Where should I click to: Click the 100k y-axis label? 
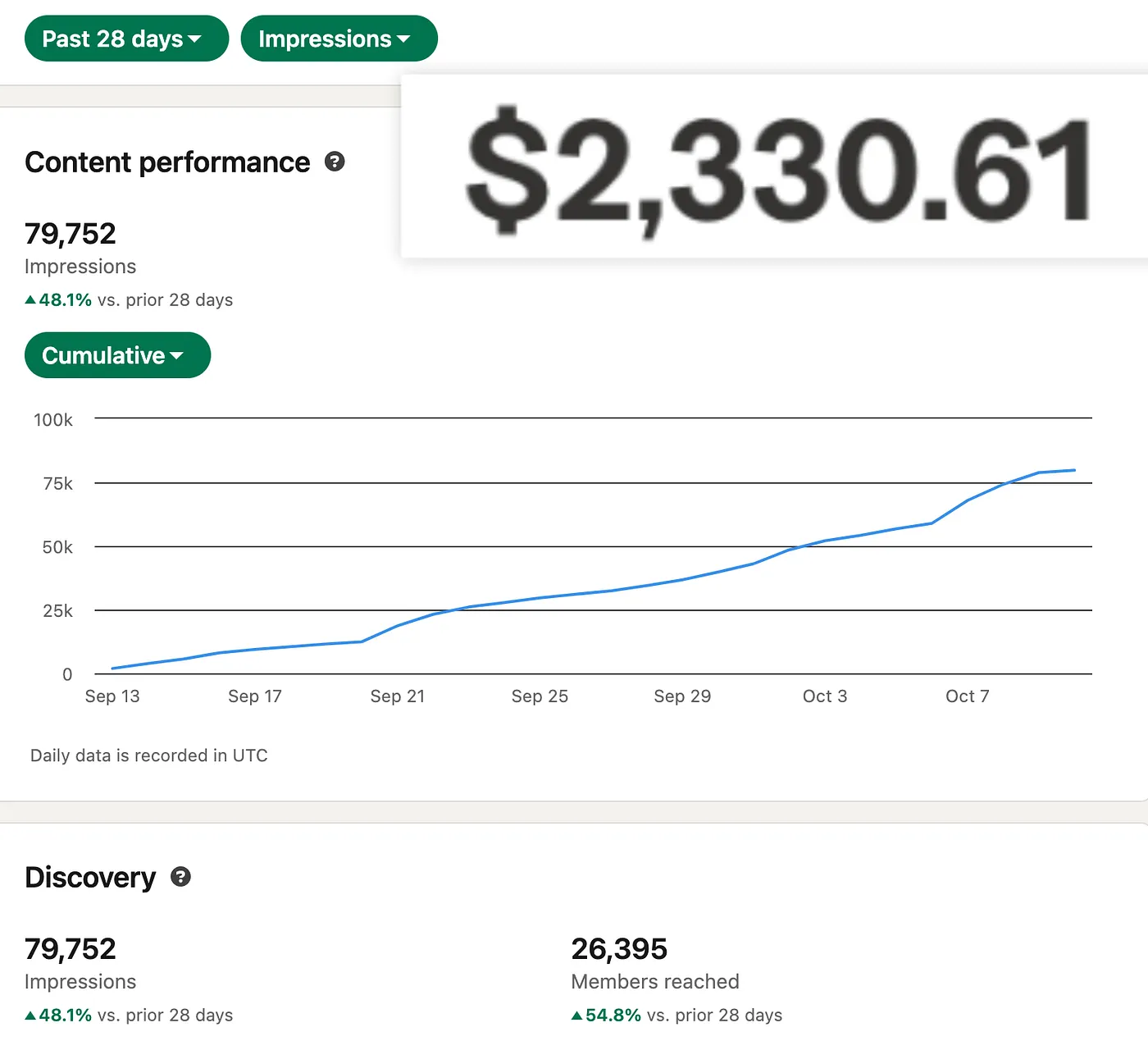coord(53,420)
